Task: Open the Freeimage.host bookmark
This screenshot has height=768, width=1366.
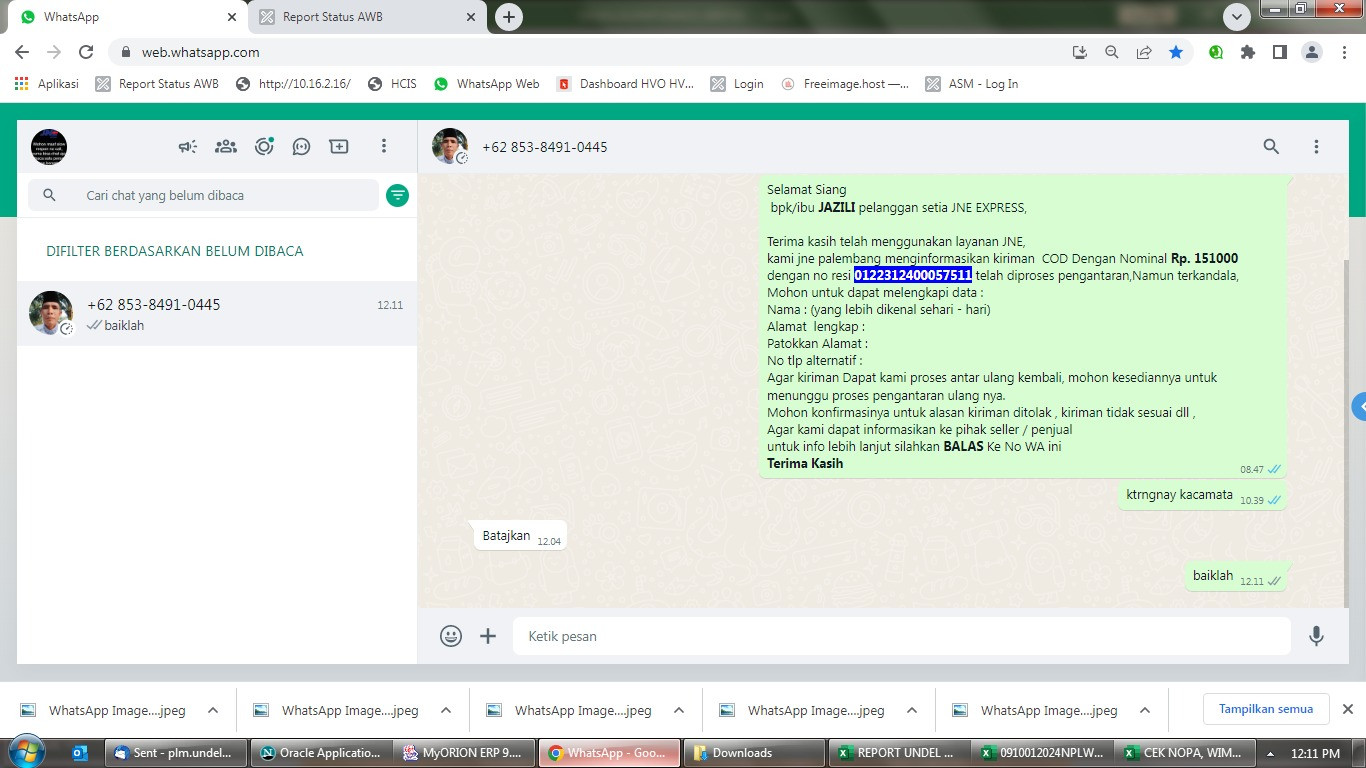Action: (x=845, y=84)
